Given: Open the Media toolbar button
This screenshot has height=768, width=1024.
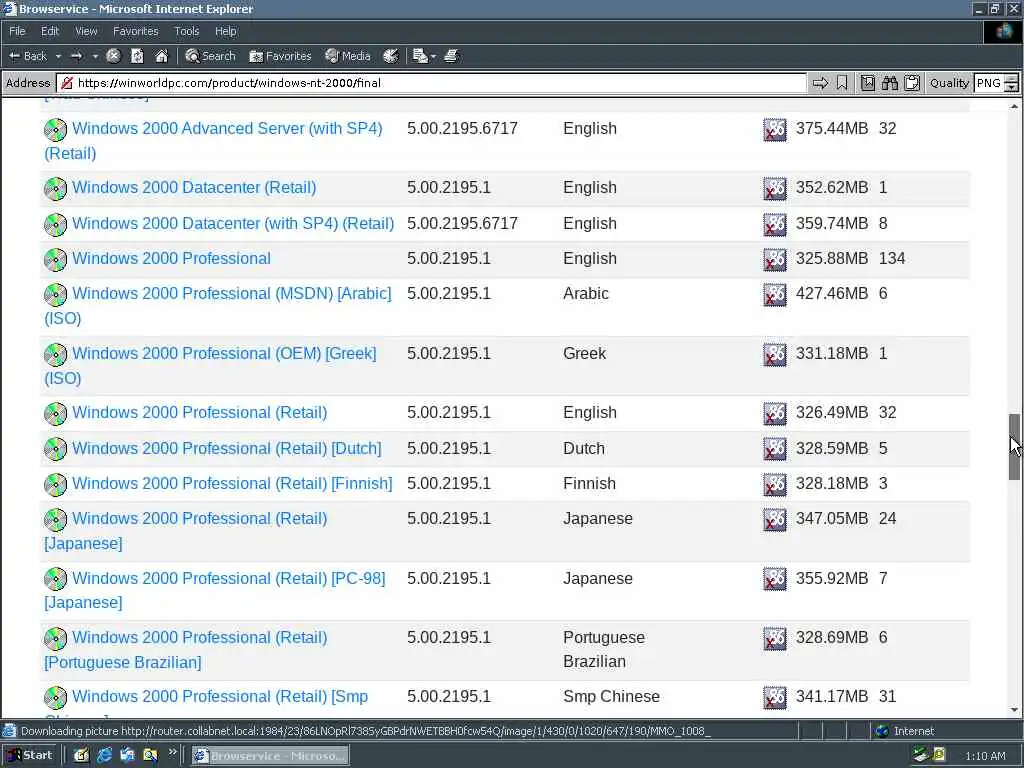Looking at the screenshot, I should tap(348, 56).
